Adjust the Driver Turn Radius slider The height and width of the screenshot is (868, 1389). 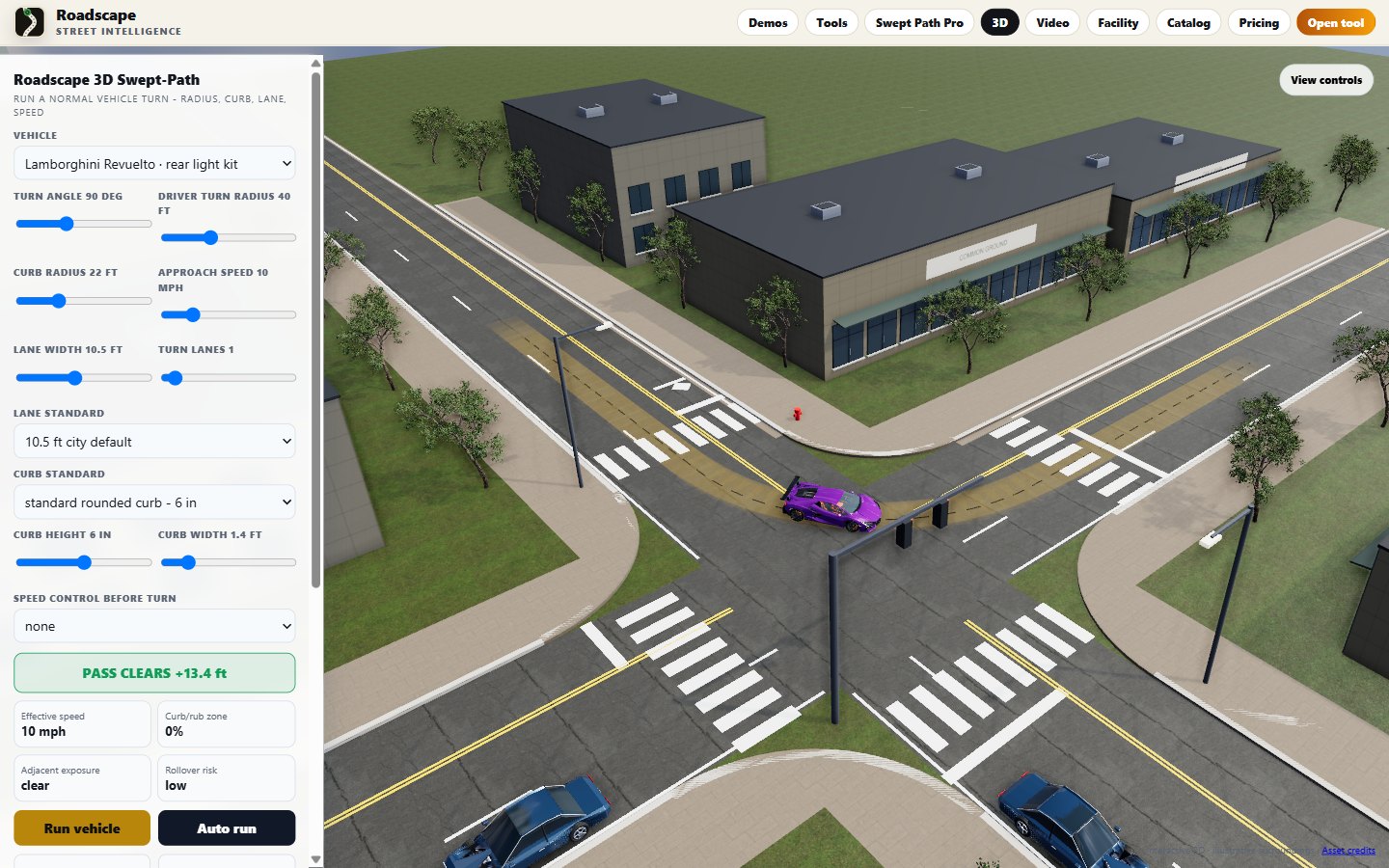click(x=228, y=237)
